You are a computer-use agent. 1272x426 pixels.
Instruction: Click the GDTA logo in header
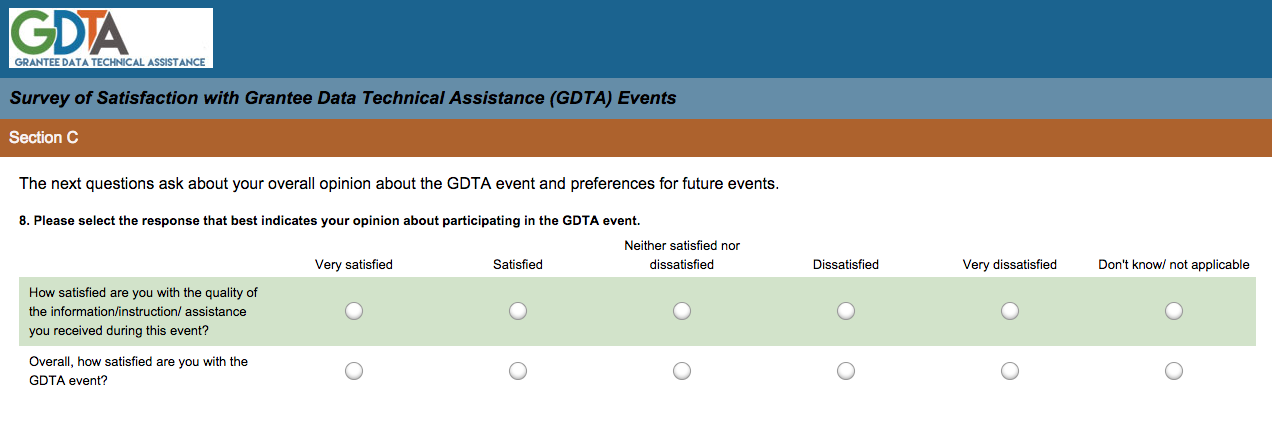pyautogui.click(x=111, y=38)
